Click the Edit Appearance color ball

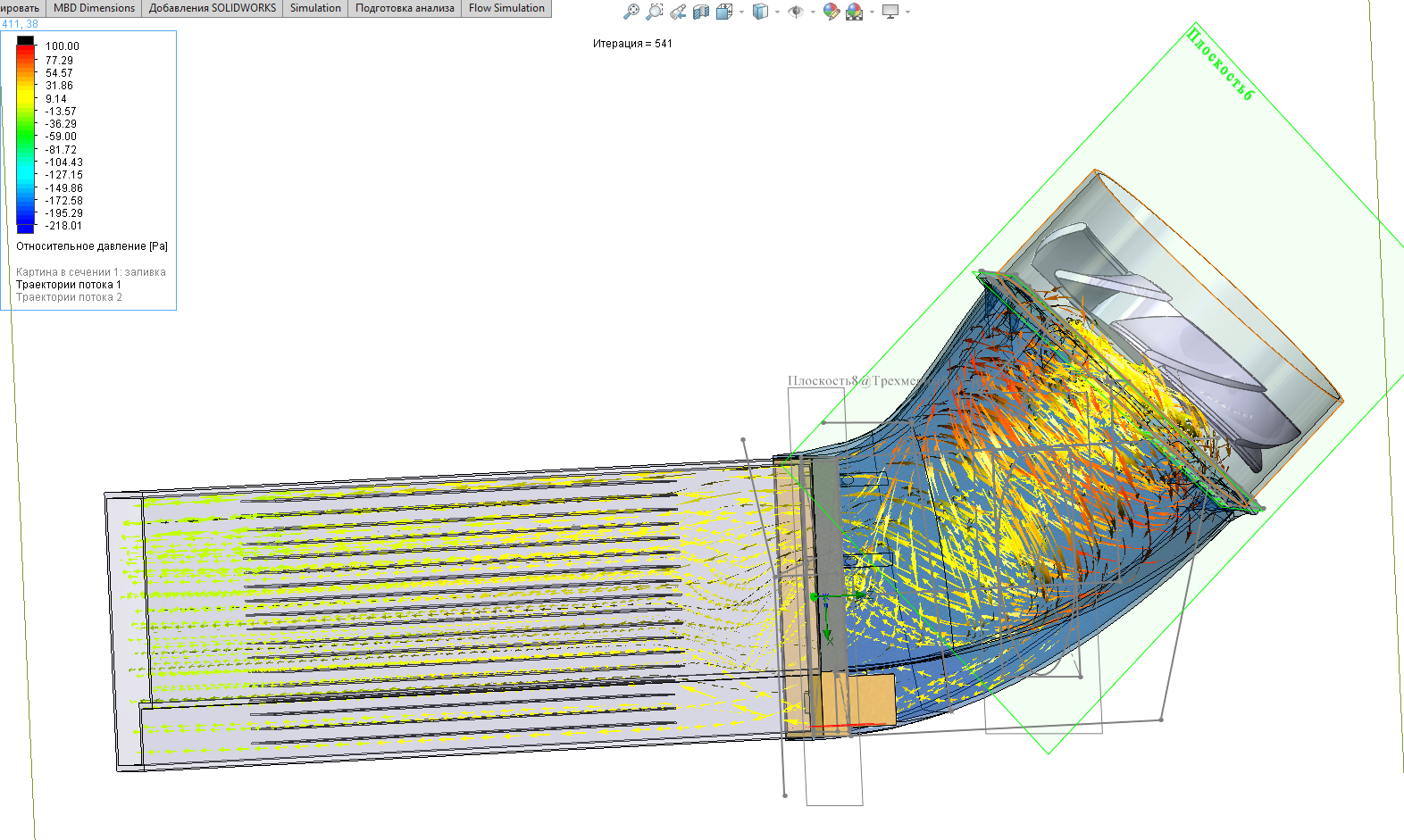[832, 12]
